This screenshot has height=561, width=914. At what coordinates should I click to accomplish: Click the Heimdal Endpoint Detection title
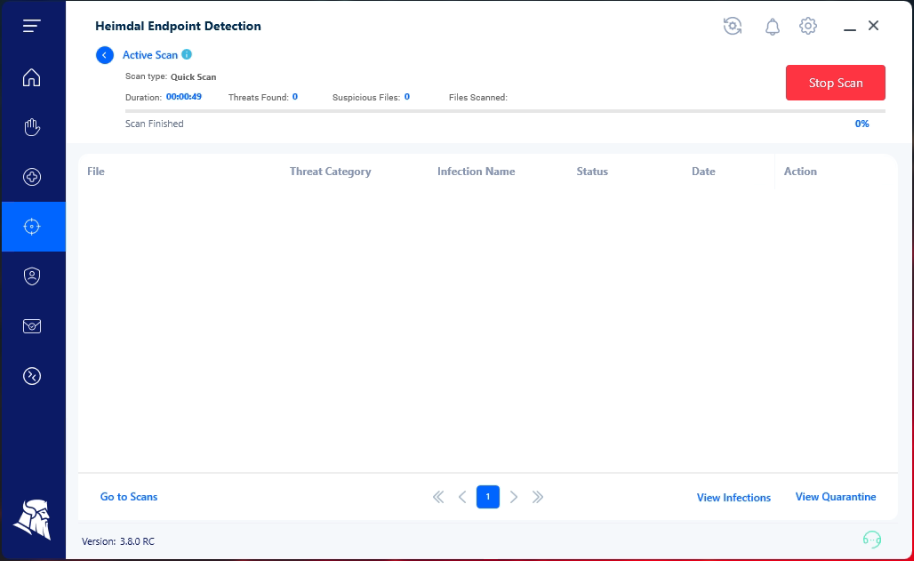pyautogui.click(x=178, y=26)
